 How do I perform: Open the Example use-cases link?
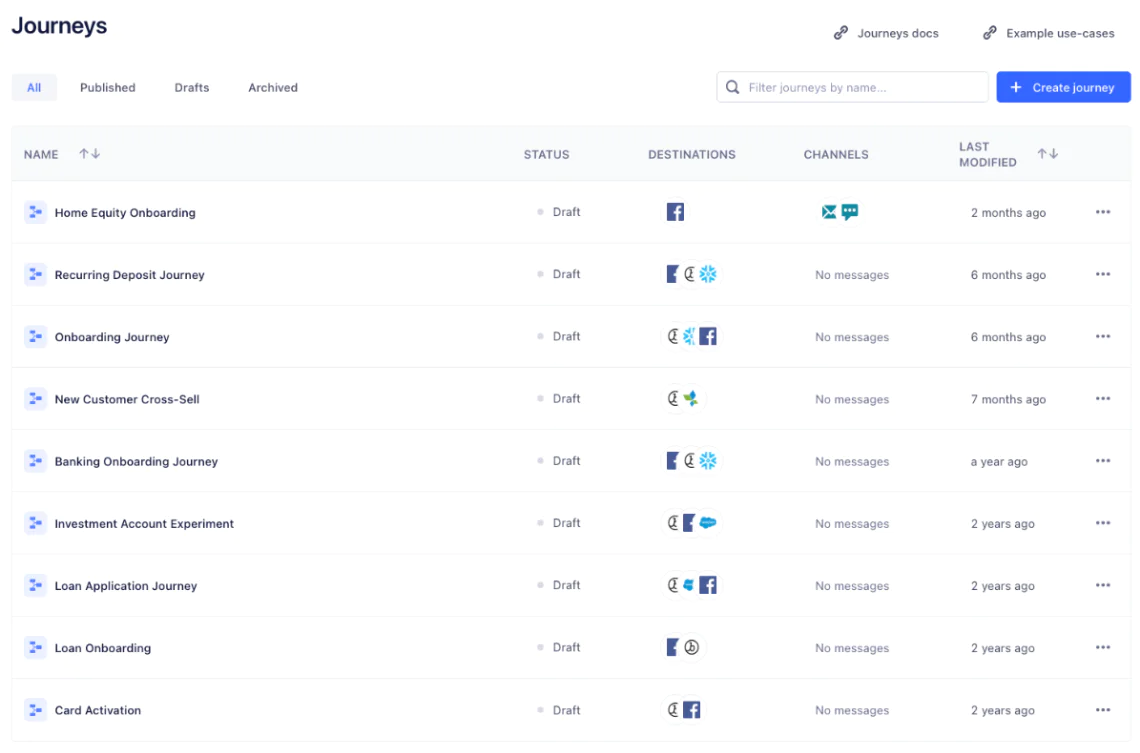(1059, 33)
